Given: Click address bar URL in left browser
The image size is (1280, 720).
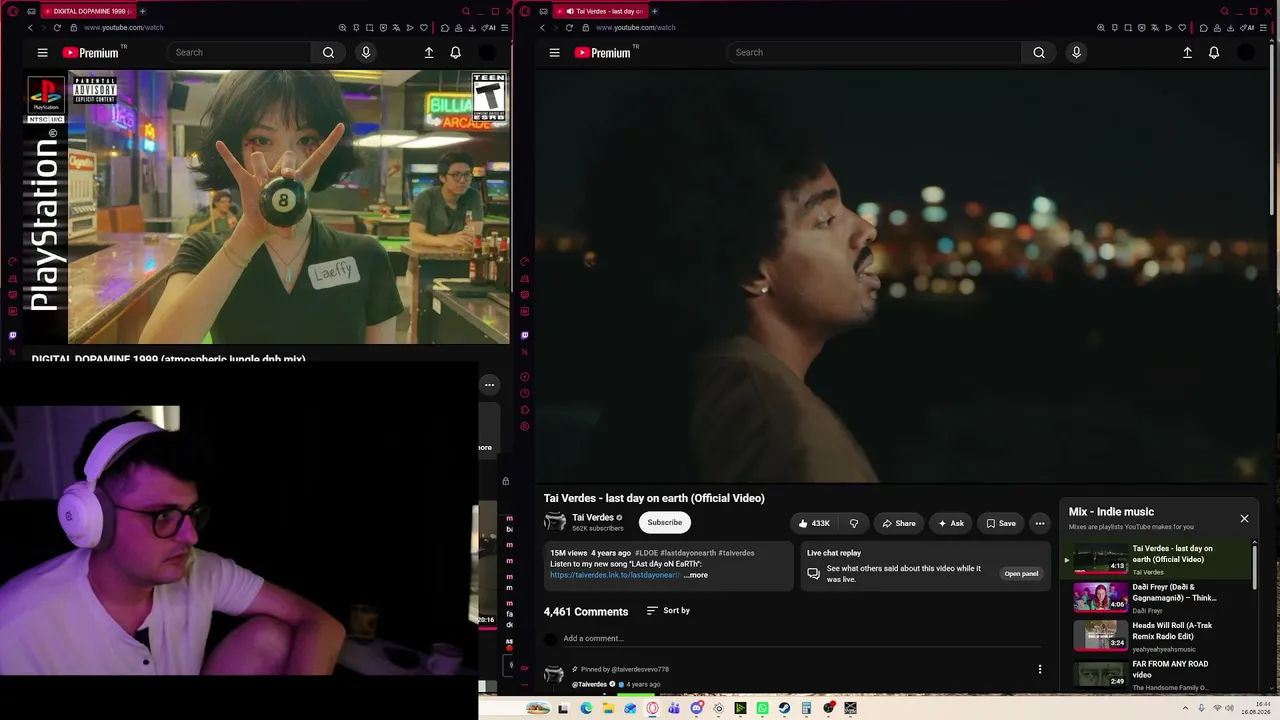Looking at the screenshot, I should [124, 28].
